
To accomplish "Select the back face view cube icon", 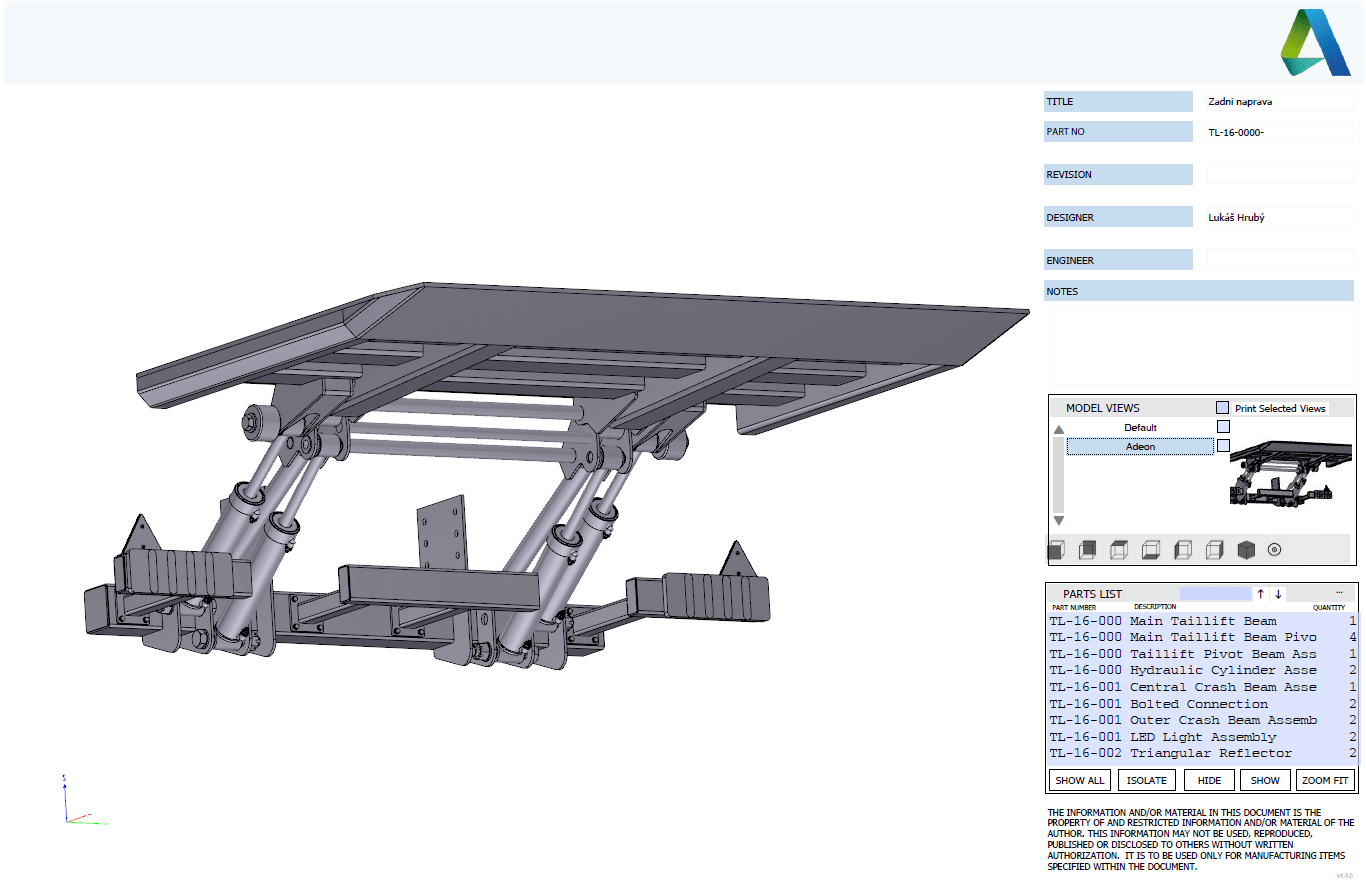I will click(x=1088, y=549).
